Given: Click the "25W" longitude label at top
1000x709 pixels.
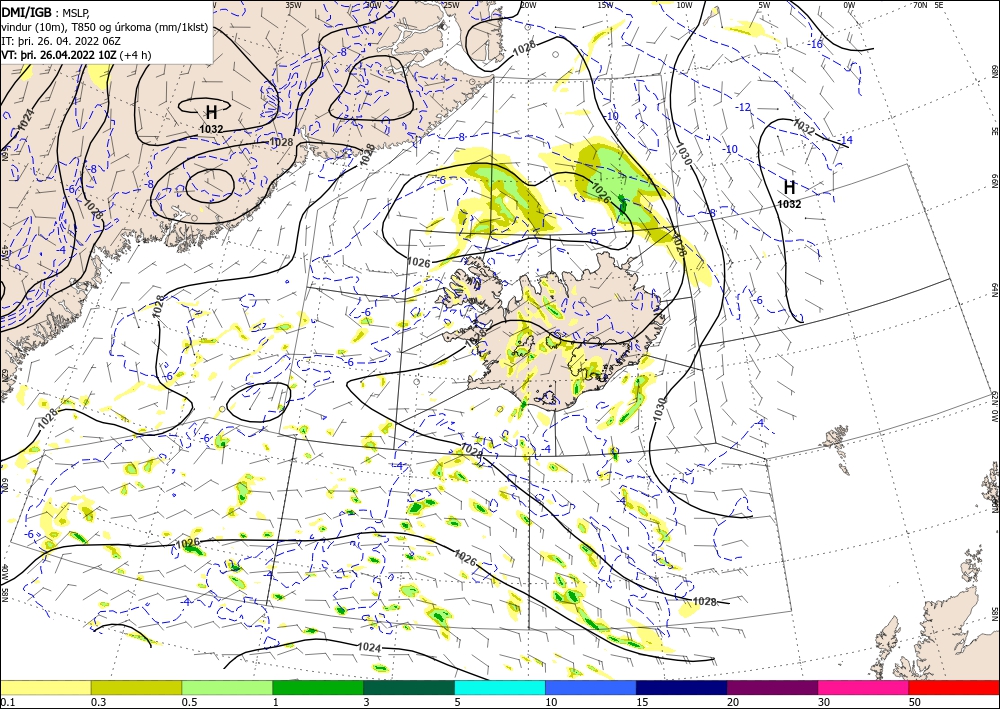Looking at the screenshot, I should 450,5.
